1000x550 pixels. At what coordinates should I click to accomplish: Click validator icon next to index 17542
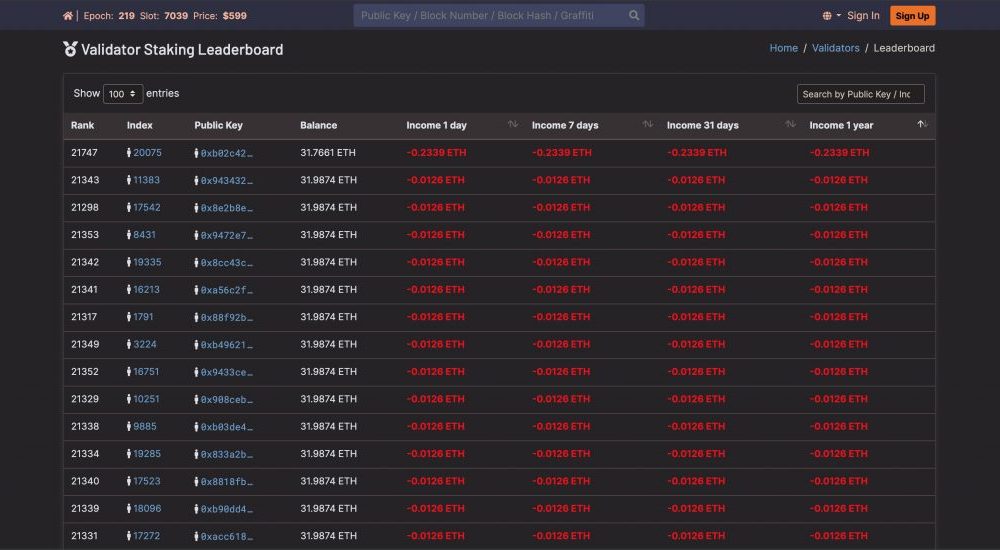tap(129, 207)
